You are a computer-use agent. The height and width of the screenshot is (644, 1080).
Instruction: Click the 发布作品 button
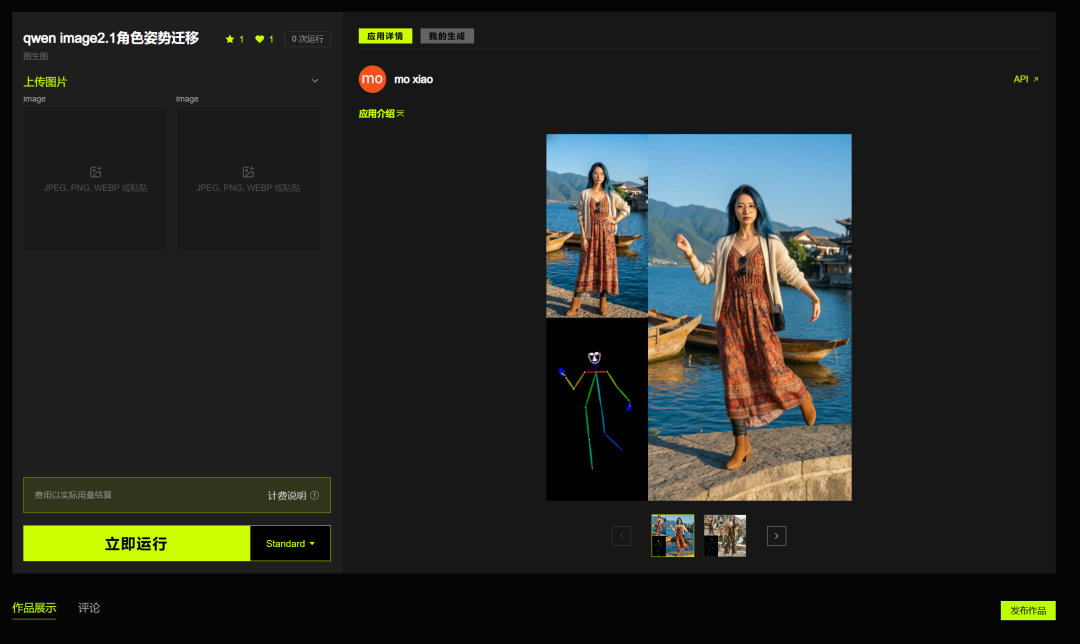[1028, 610]
